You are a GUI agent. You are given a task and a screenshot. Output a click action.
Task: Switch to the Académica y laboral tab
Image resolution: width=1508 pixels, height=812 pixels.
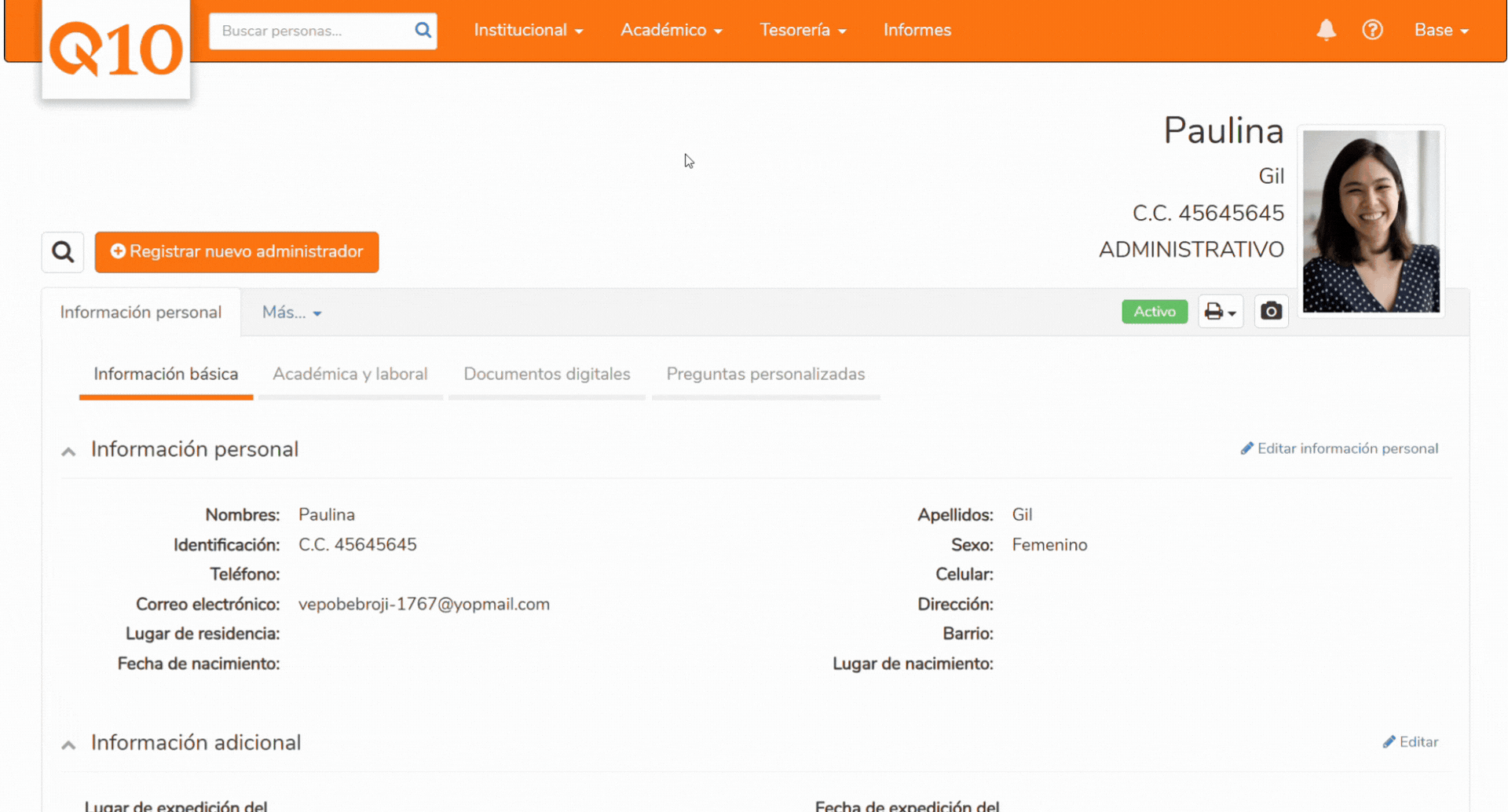[350, 375]
